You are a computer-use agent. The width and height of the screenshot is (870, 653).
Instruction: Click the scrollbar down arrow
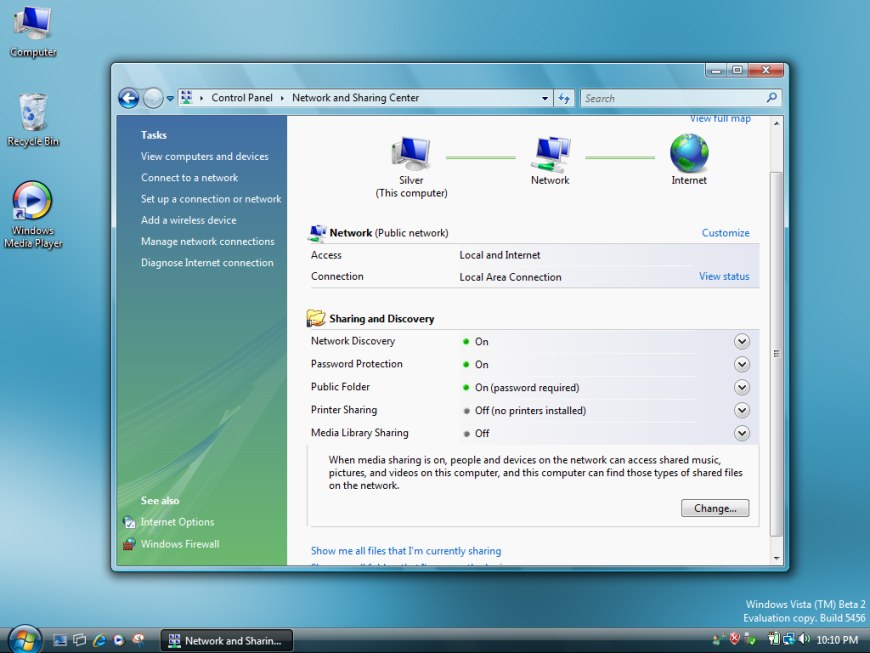[776, 558]
